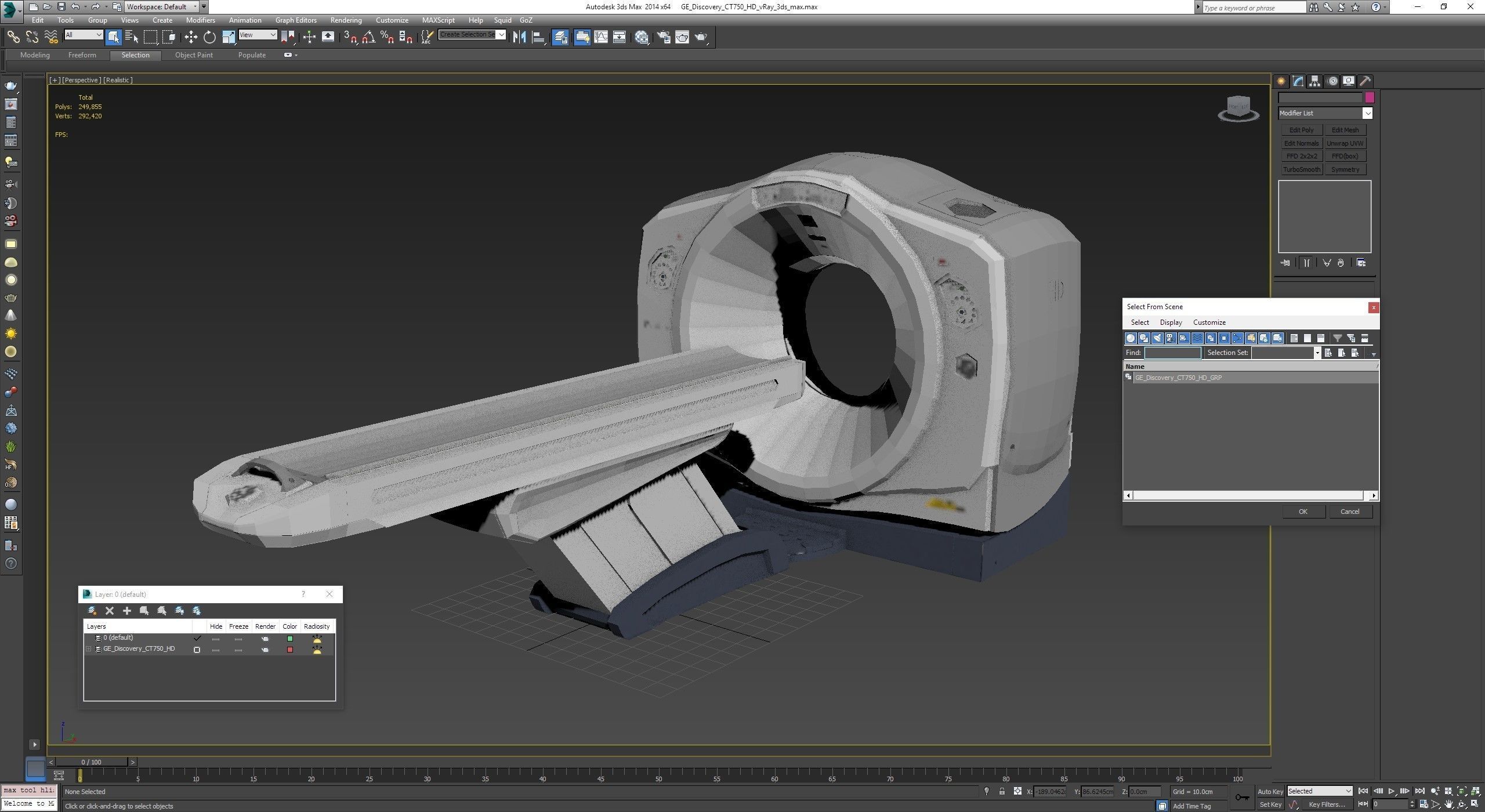Activate the Select and Scale tool
Screen dimensions: 1485x812
click(x=229, y=37)
